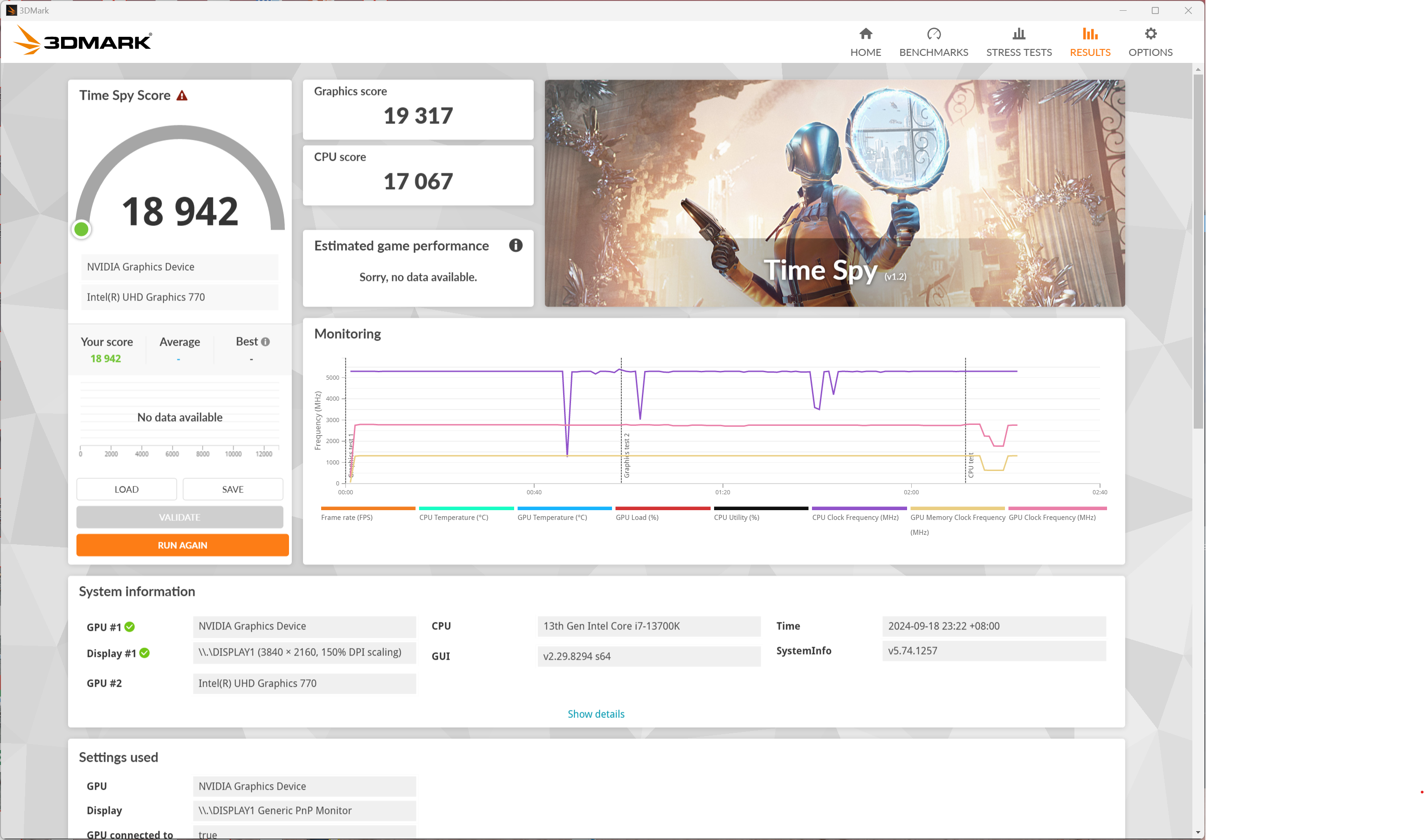Viewport: 1424px width, 840px height.
Task: Click the Home house icon
Action: tap(865, 34)
